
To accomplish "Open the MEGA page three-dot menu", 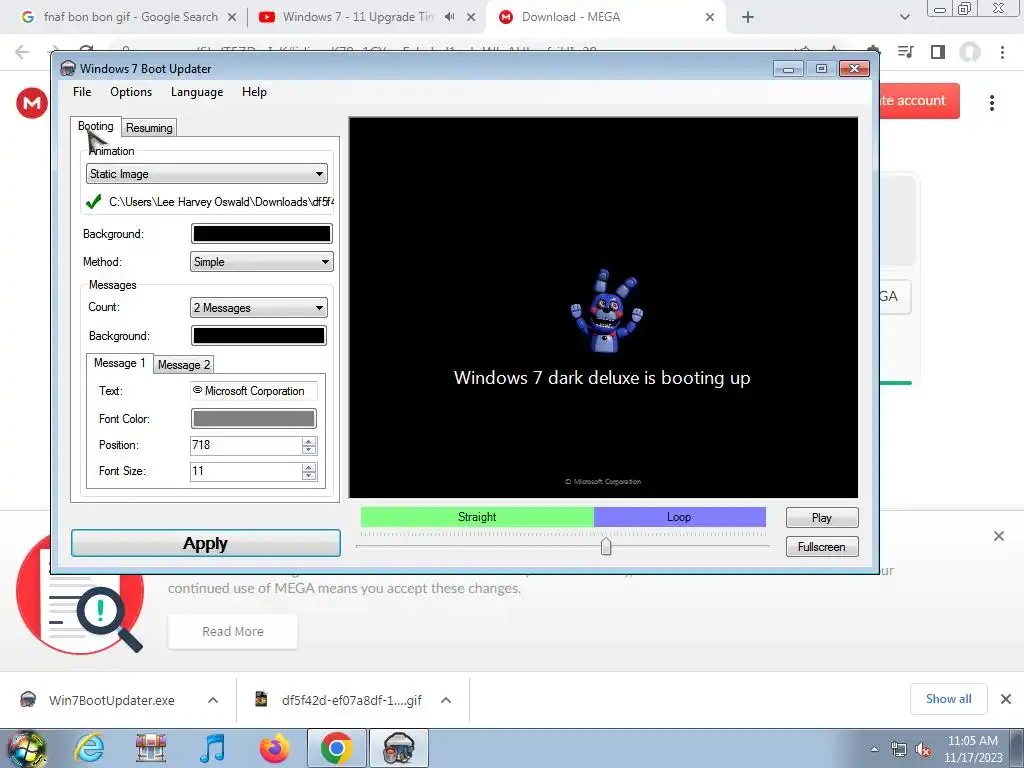I will [x=992, y=103].
